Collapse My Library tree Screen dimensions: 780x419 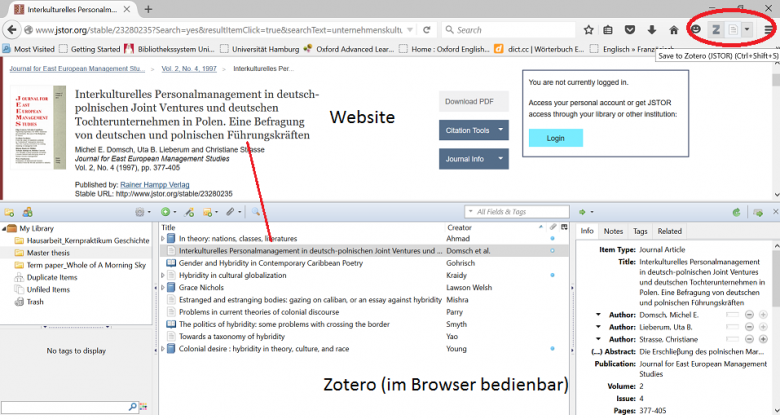4,228
